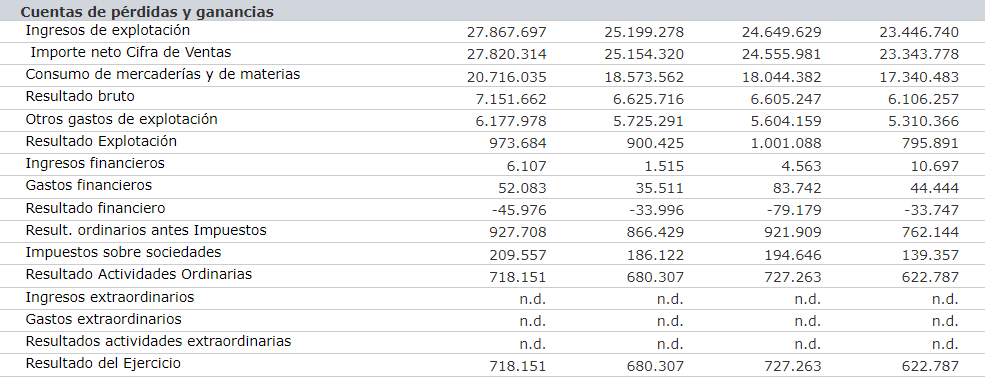
Task: Click the value 24.649.629
Action: point(781,32)
